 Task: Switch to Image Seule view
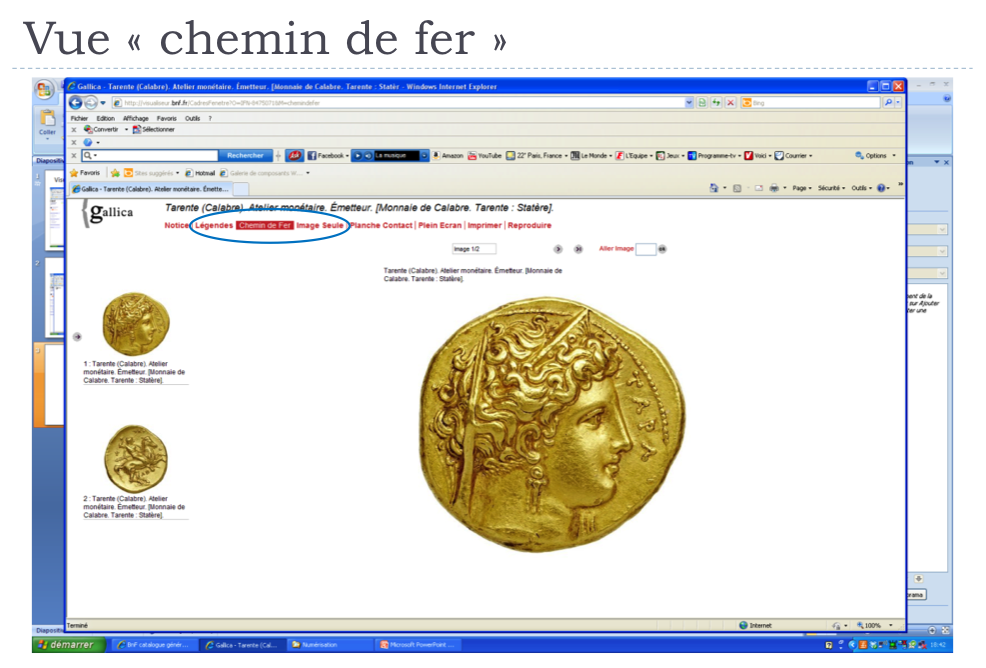[320, 225]
